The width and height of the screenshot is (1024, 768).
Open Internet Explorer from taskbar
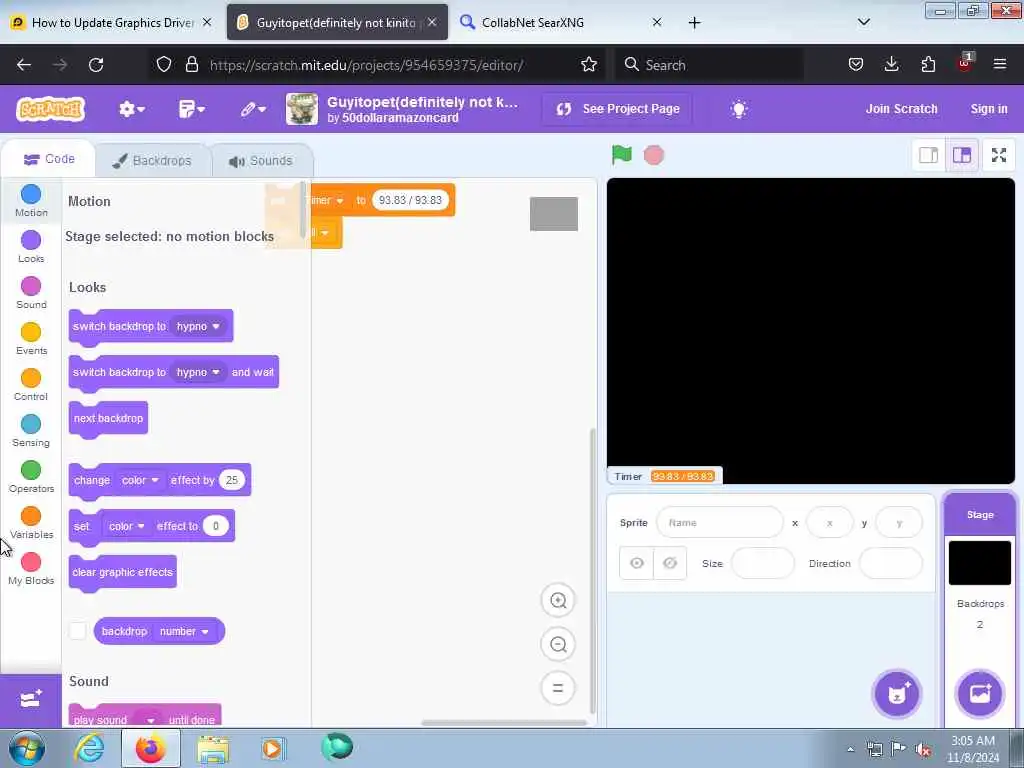pos(89,748)
